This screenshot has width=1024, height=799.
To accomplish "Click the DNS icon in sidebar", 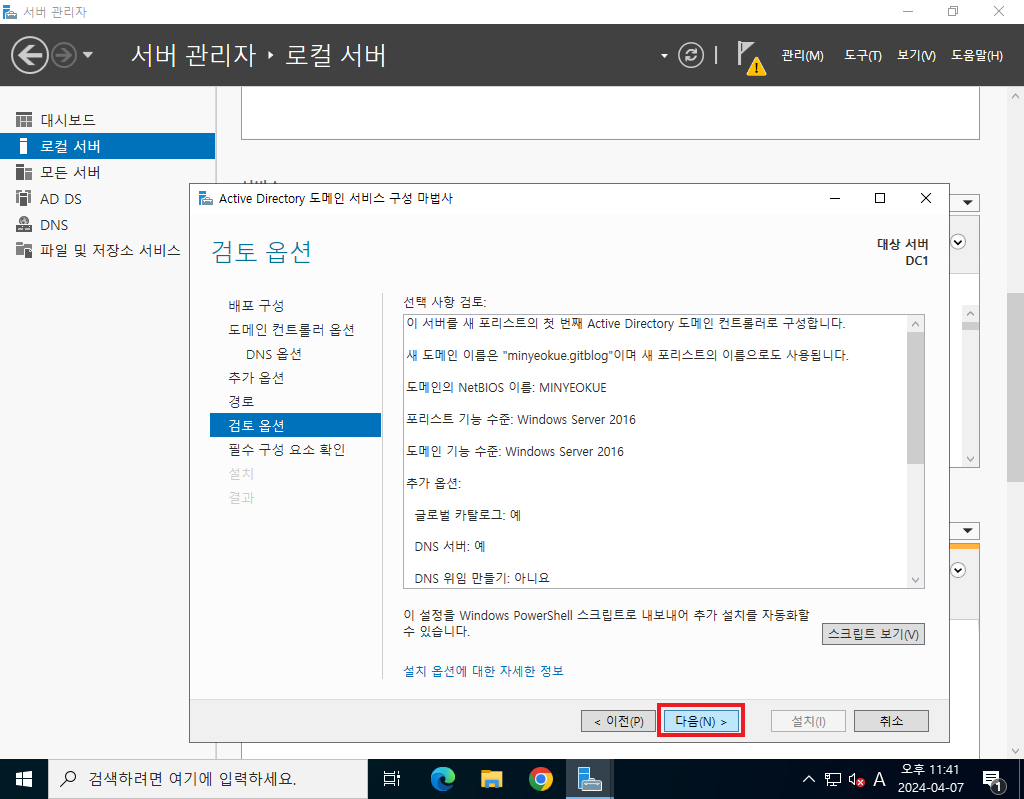I will (24, 224).
